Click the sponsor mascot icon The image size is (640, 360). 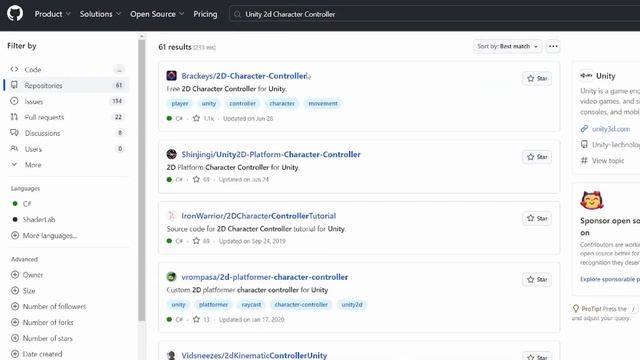(x=592, y=200)
